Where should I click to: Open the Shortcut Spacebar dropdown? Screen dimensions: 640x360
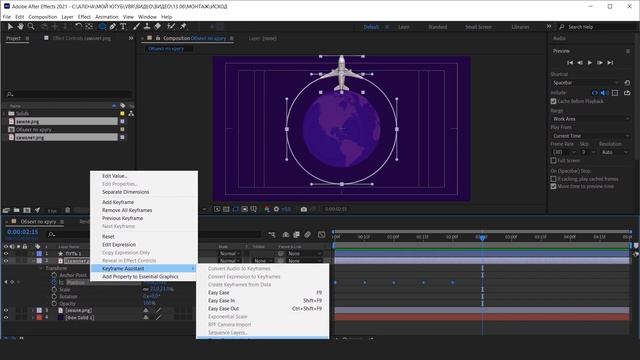[x=585, y=82]
